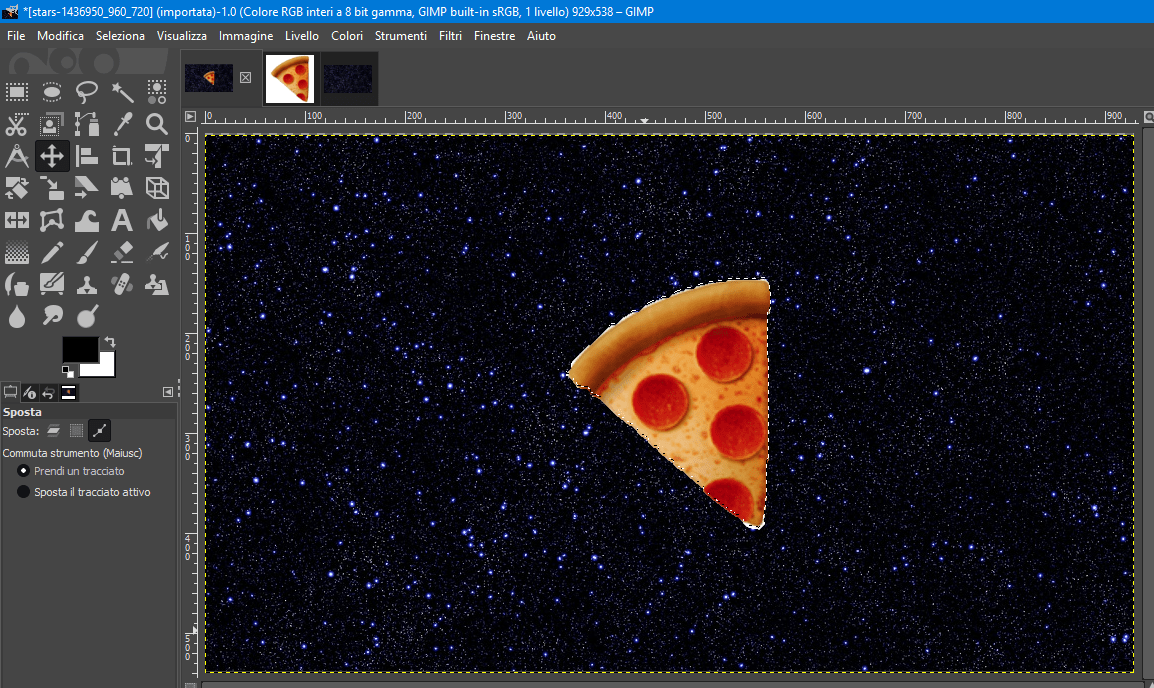The height and width of the screenshot is (688, 1154).
Task: Select the Crop tool
Action: pyautogui.click(x=122, y=156)
